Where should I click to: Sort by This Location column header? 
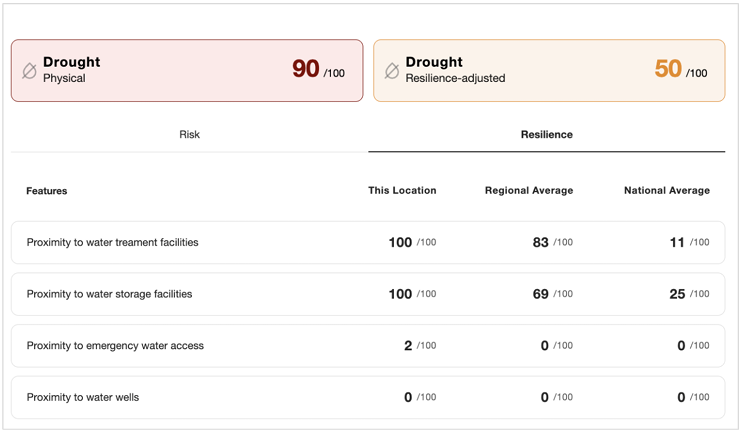click(x=402, y=190)
